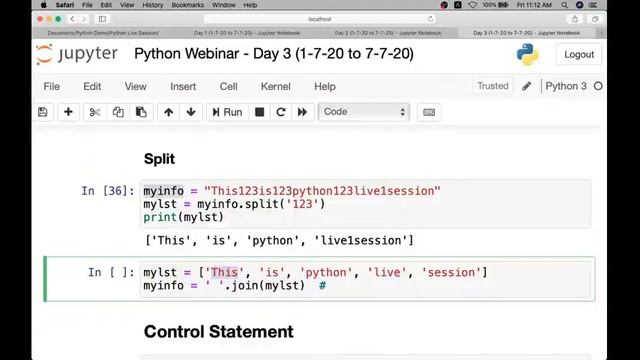Open the Code cell type dropdown
This screenshot has height=360, width=640.
[364, 112]
